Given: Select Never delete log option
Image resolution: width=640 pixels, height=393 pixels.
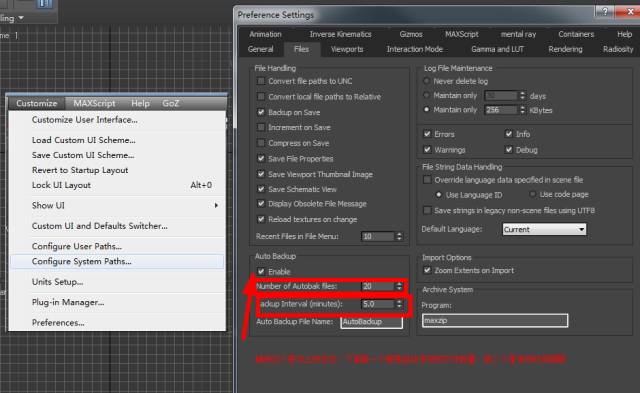Looking at the screenshot, I should [x=427, y=81].
